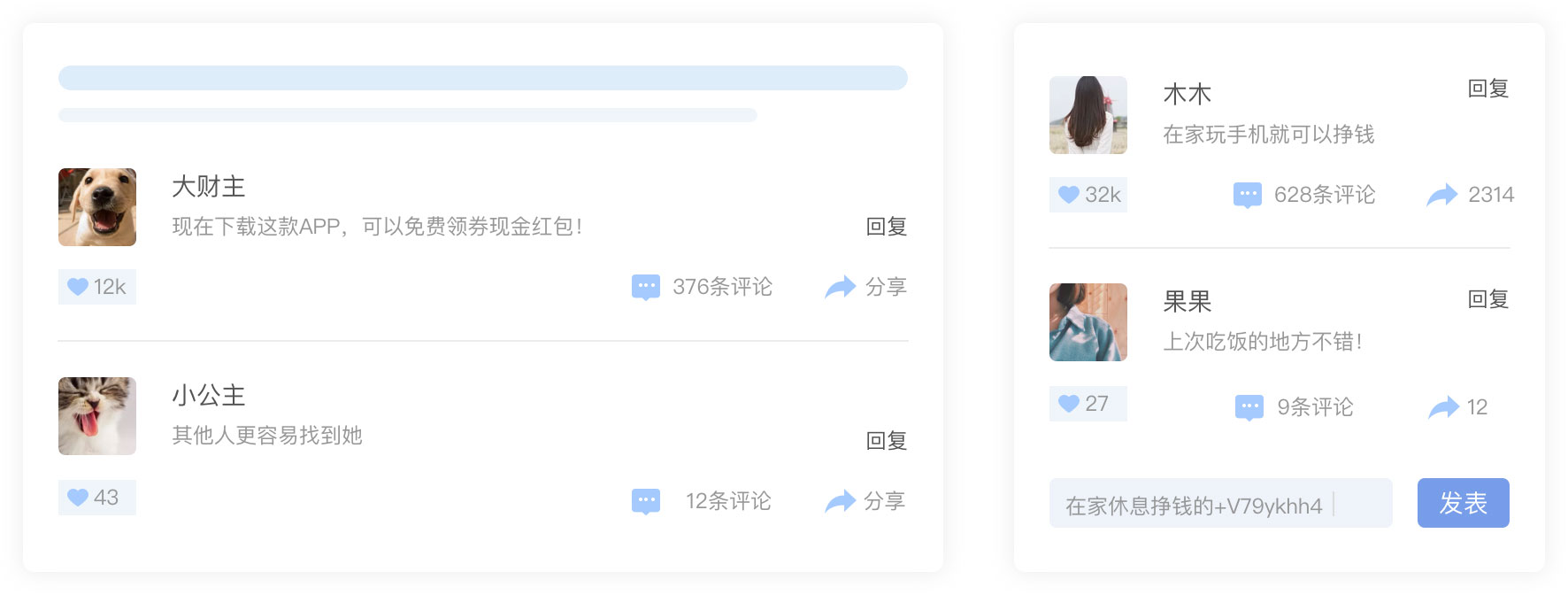Screen dimensions: 1568x595
Task: Open 果果's profile avatar
Action: click(1088, 322)
